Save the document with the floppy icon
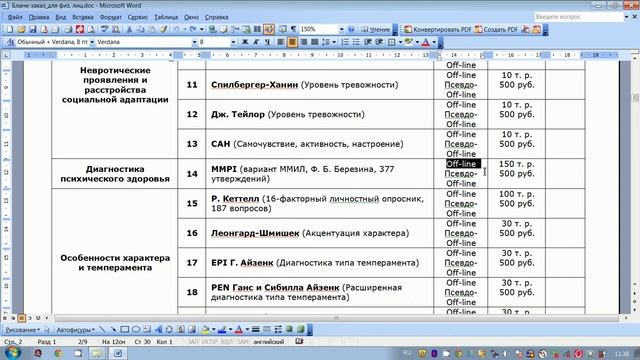 pyautogui.click(x=33, y=29)
